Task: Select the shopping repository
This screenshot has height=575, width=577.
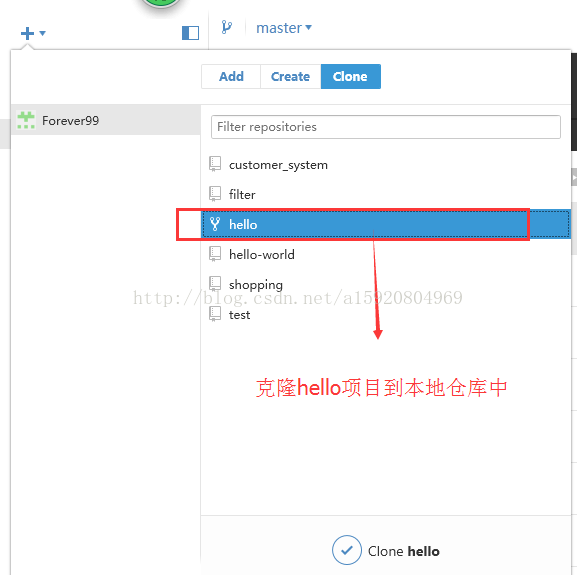Action: 386,284
